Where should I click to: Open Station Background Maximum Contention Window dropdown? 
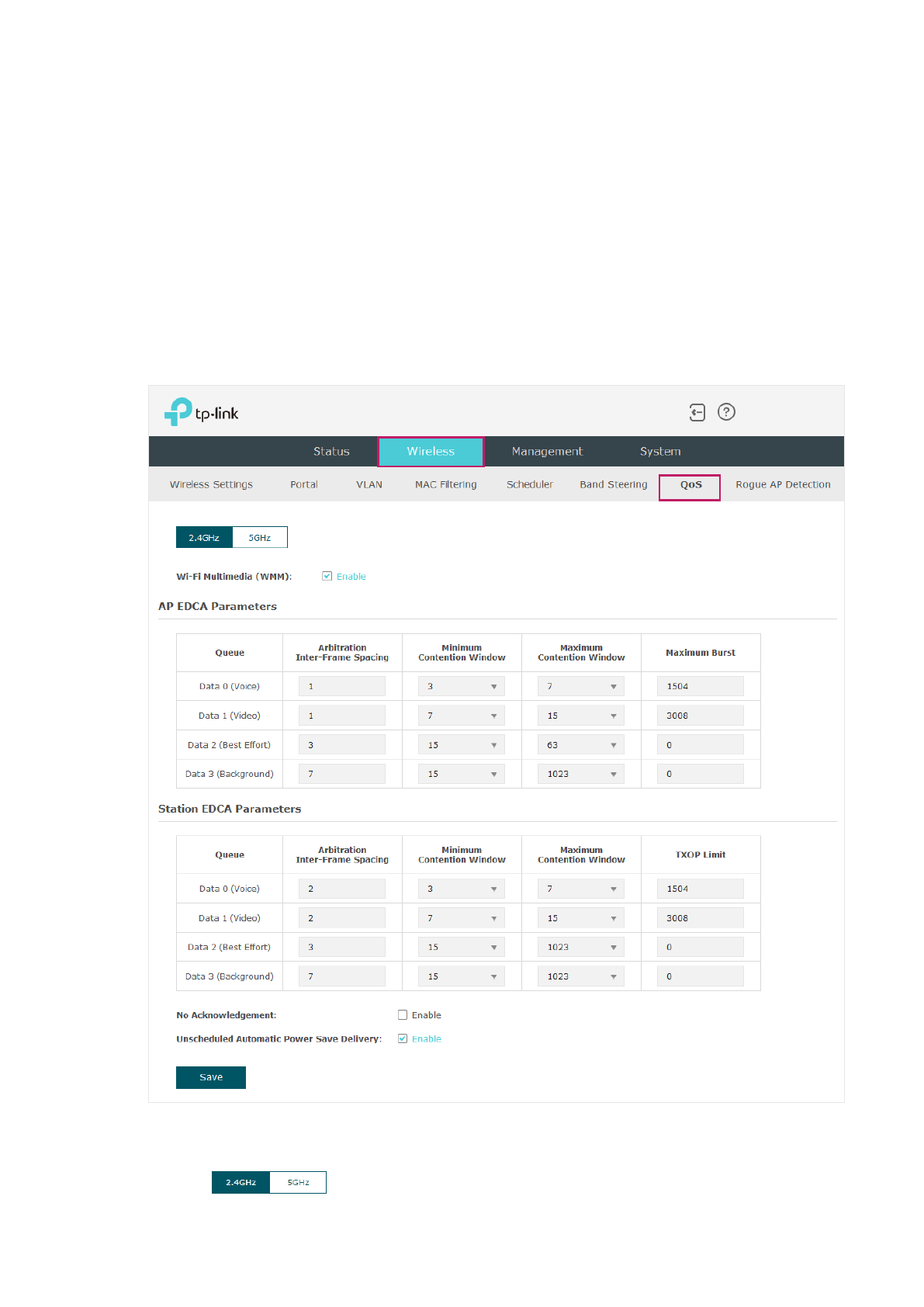coord(581,976)
